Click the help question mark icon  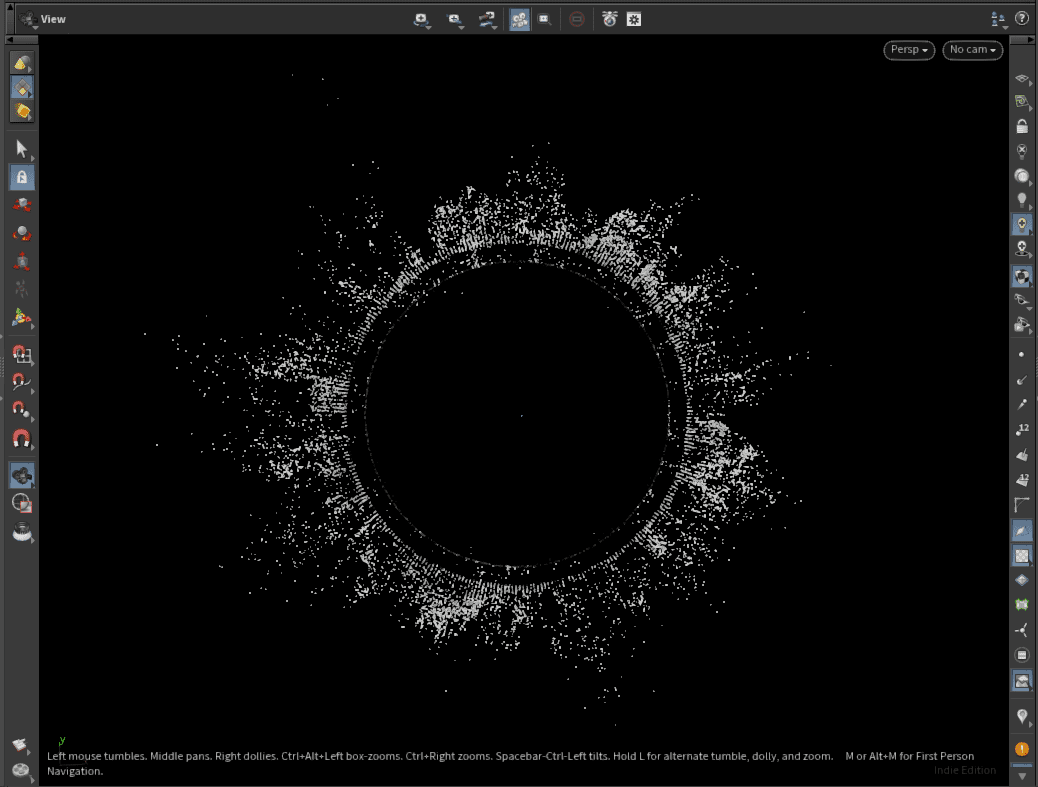click(1022, 18)
